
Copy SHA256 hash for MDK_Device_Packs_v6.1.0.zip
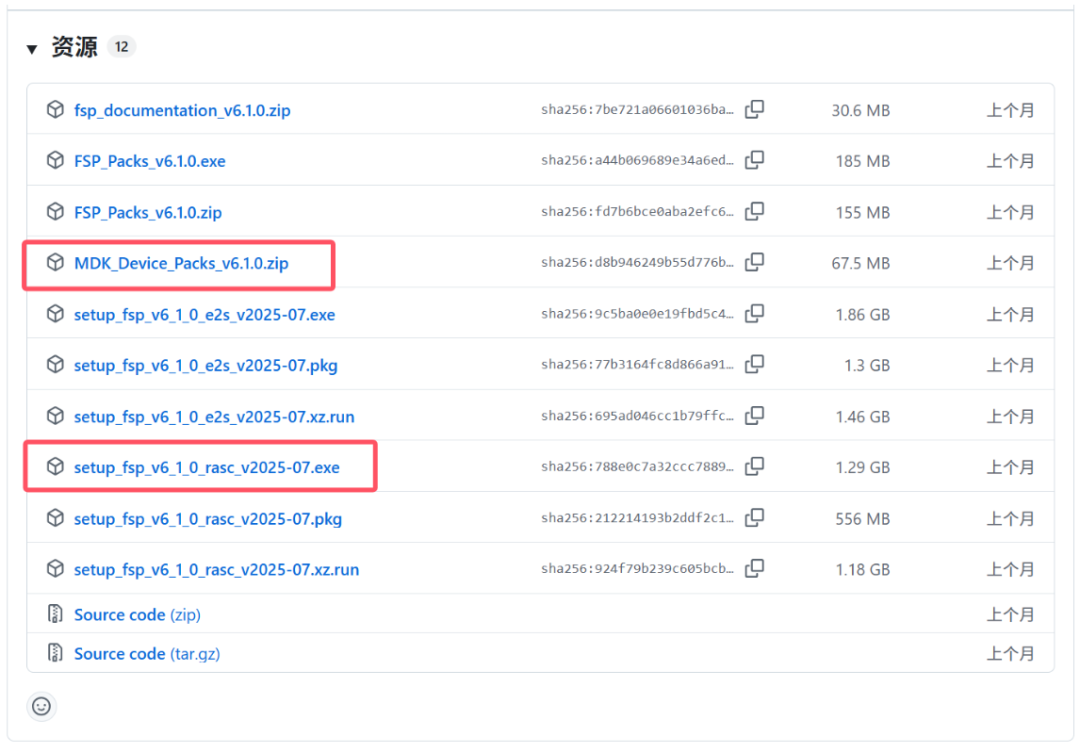(755, 263)
